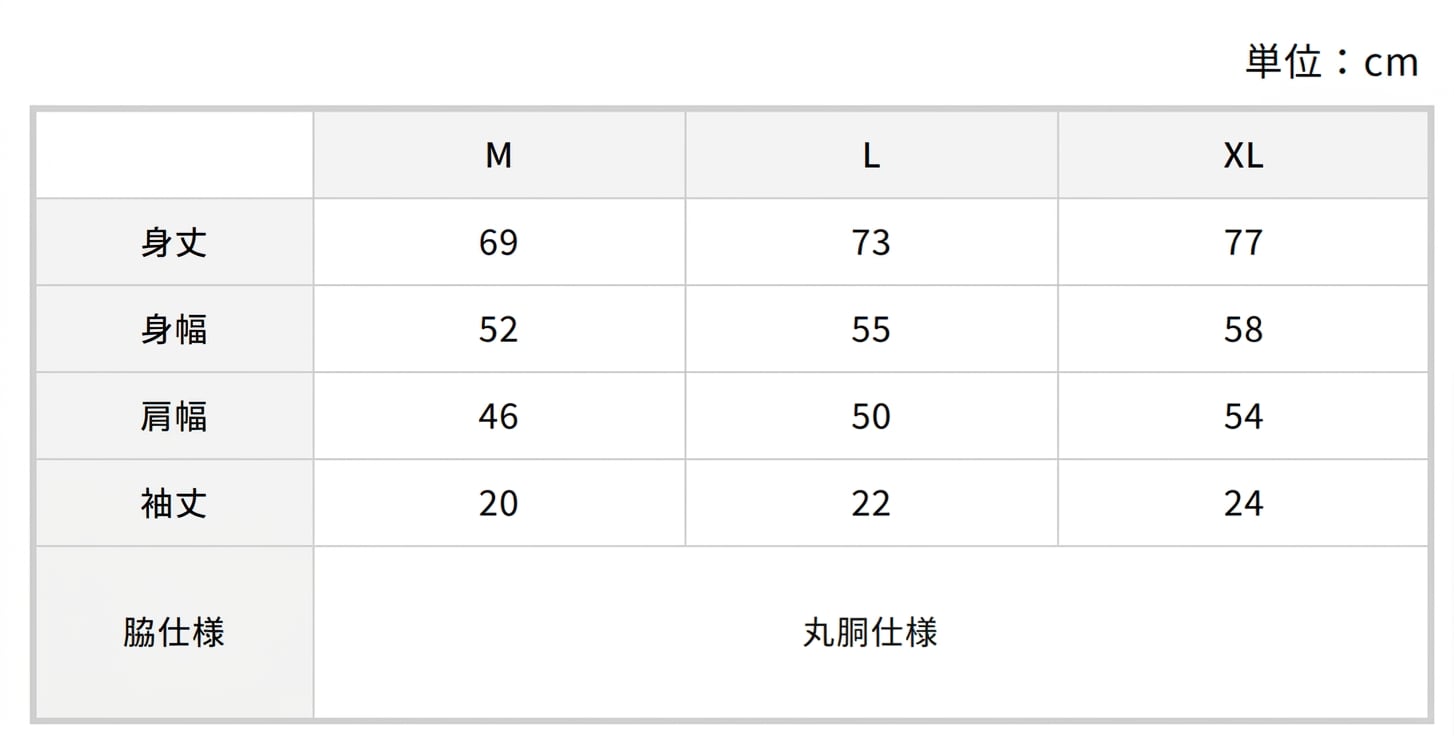Click the 身丈 value 73 for L
This screenshot has width=1454, height=736.
coord(871,243)
